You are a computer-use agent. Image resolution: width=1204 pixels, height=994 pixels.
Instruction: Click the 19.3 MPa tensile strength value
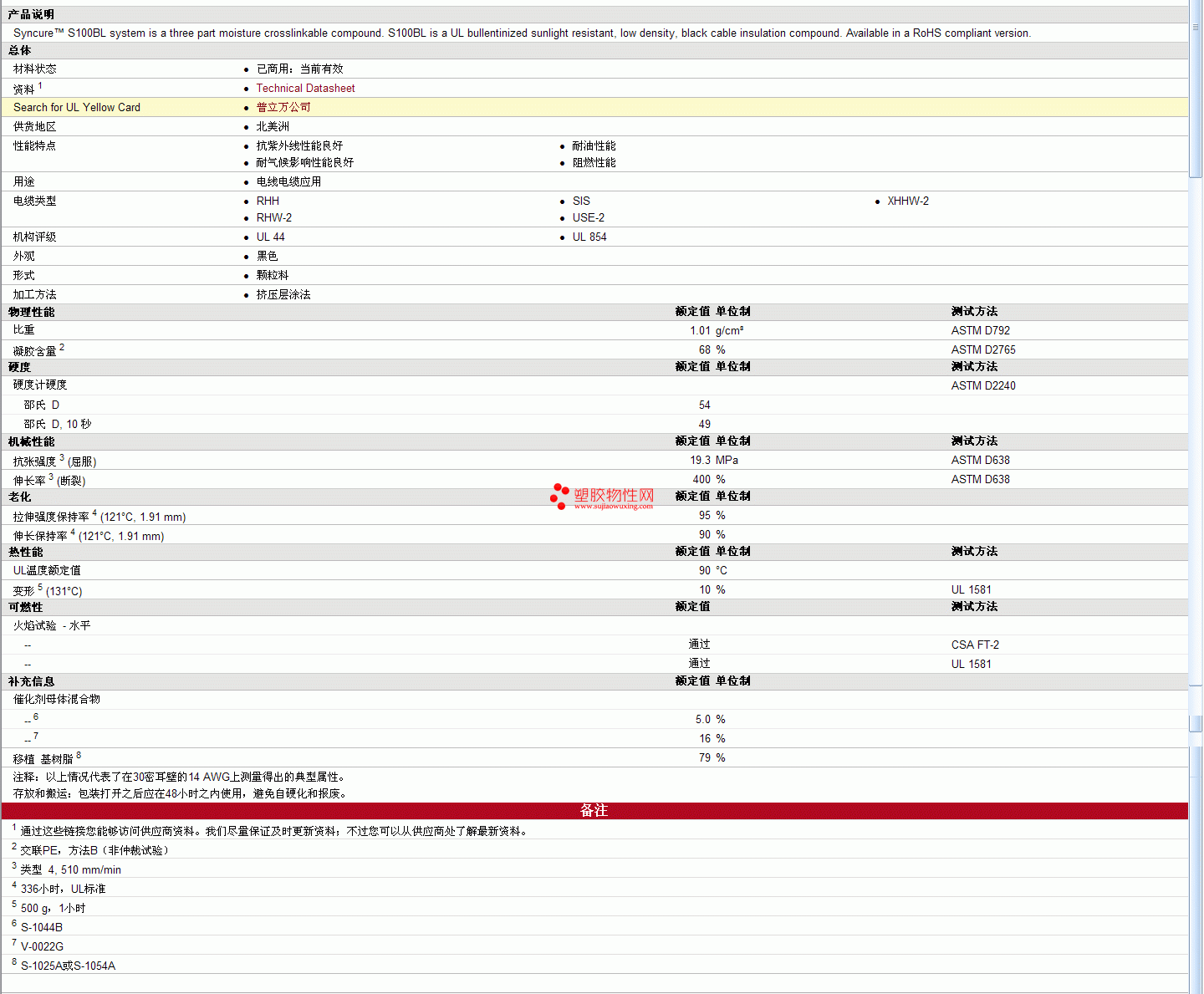[x=714, y=460]
